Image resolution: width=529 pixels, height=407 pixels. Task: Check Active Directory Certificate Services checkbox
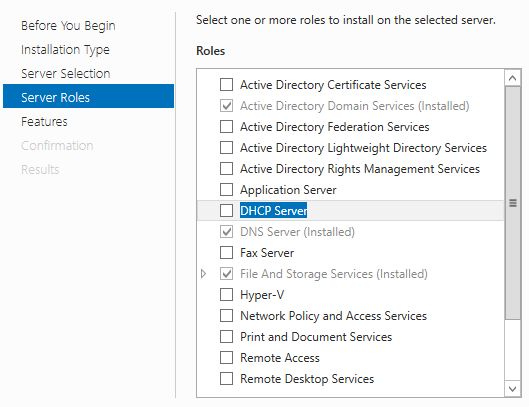[x=226, y=85]
